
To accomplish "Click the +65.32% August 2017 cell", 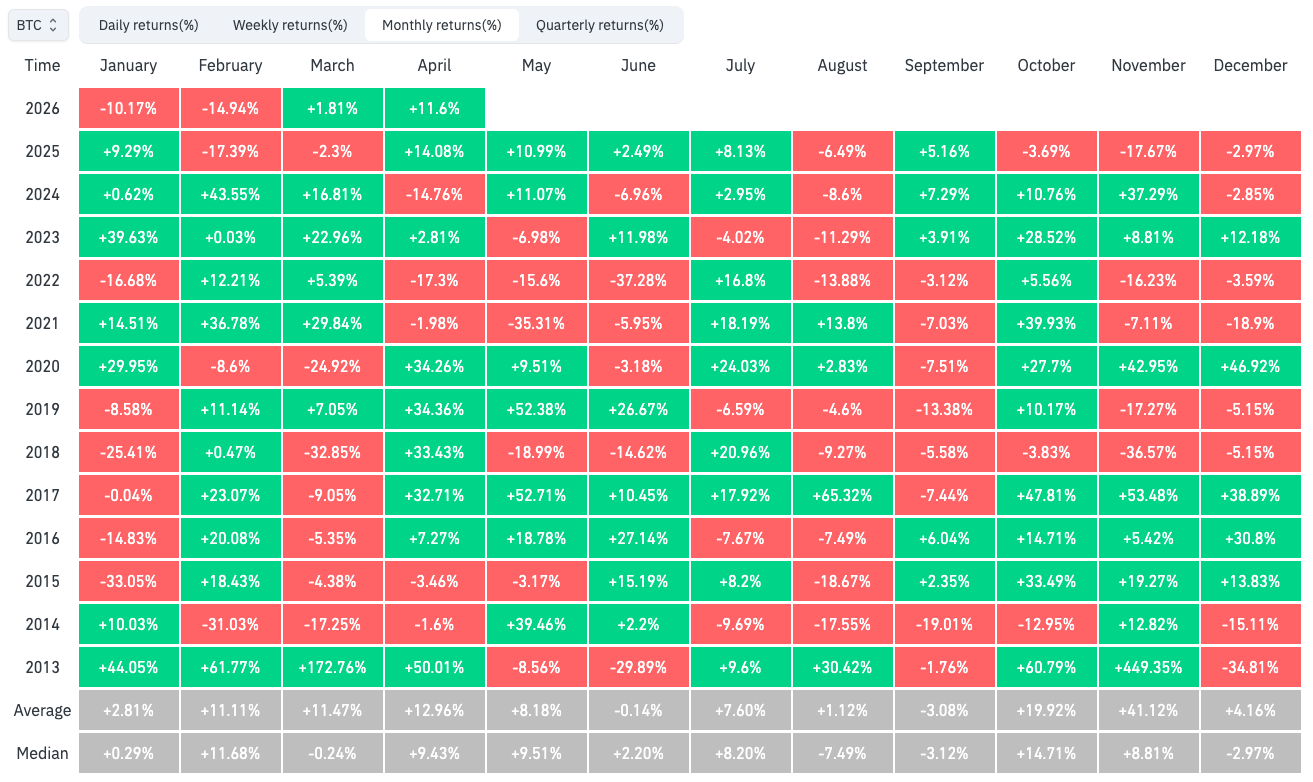I will click(x=842, y=495).
